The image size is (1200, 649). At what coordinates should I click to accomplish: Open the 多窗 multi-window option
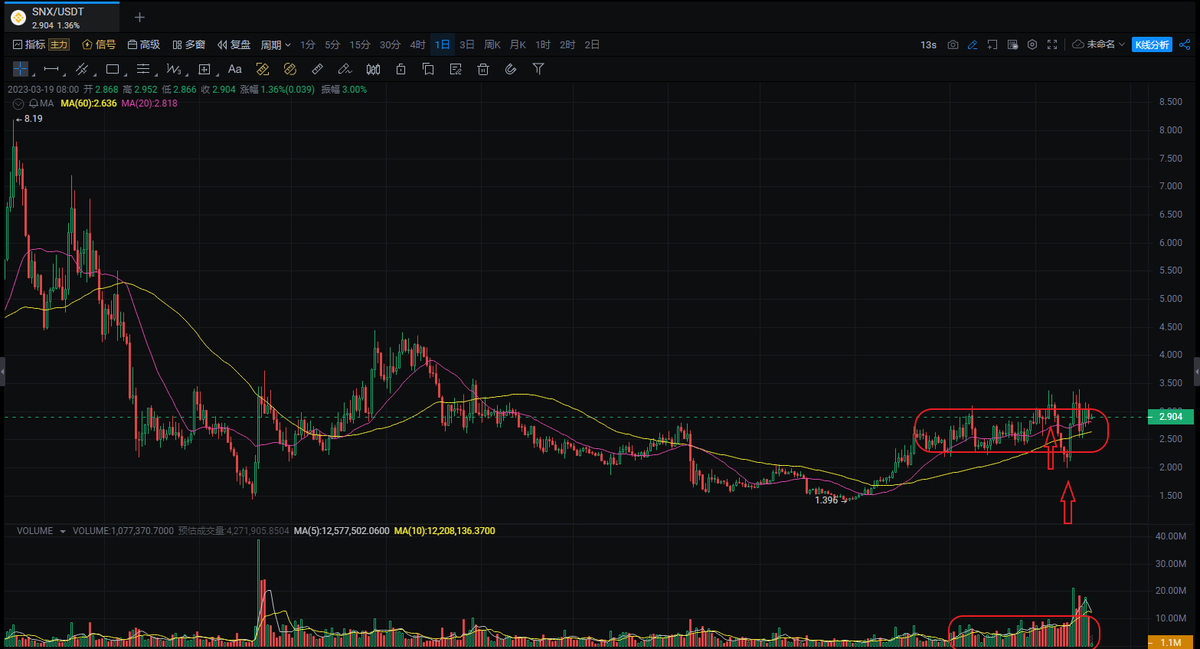coord(189,45)
